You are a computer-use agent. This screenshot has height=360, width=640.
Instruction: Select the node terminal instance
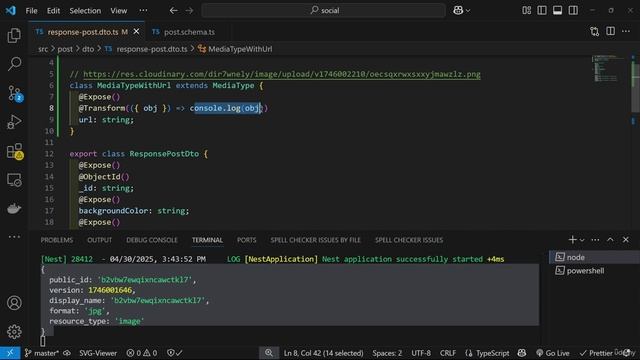(x=594, y=257)
